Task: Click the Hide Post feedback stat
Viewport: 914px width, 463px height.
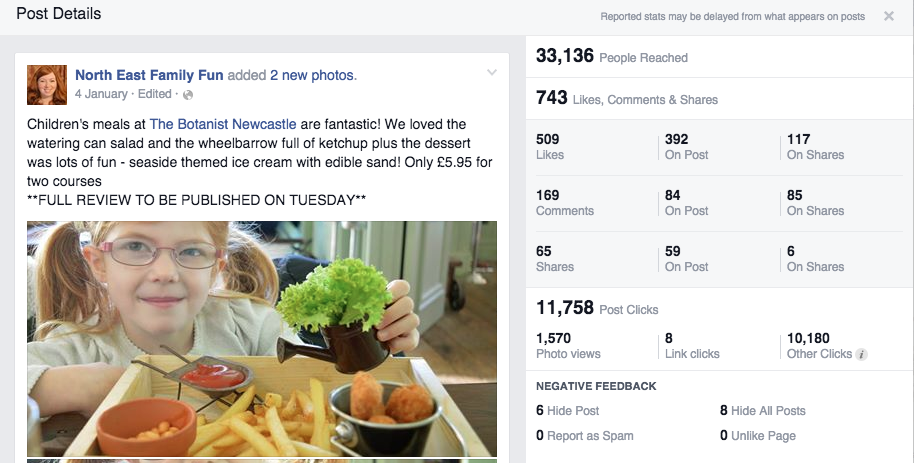Action: click(x=568, y=411)
